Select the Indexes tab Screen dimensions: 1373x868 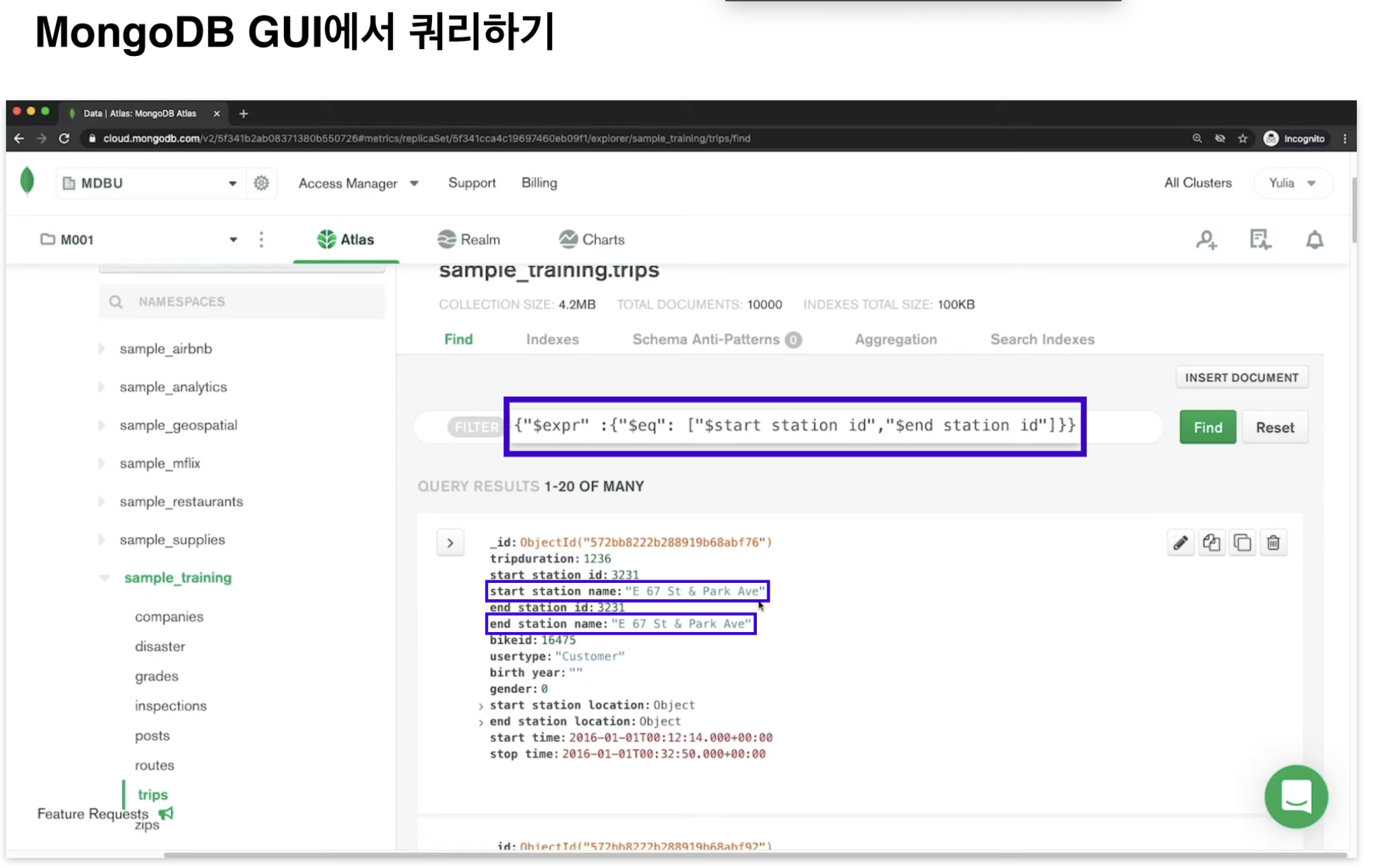point(553,340)
